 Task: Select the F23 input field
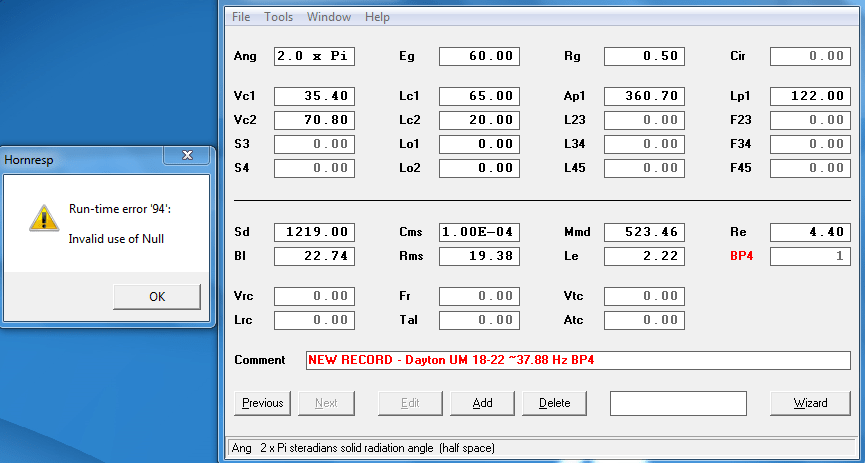(x=810, y=120)
